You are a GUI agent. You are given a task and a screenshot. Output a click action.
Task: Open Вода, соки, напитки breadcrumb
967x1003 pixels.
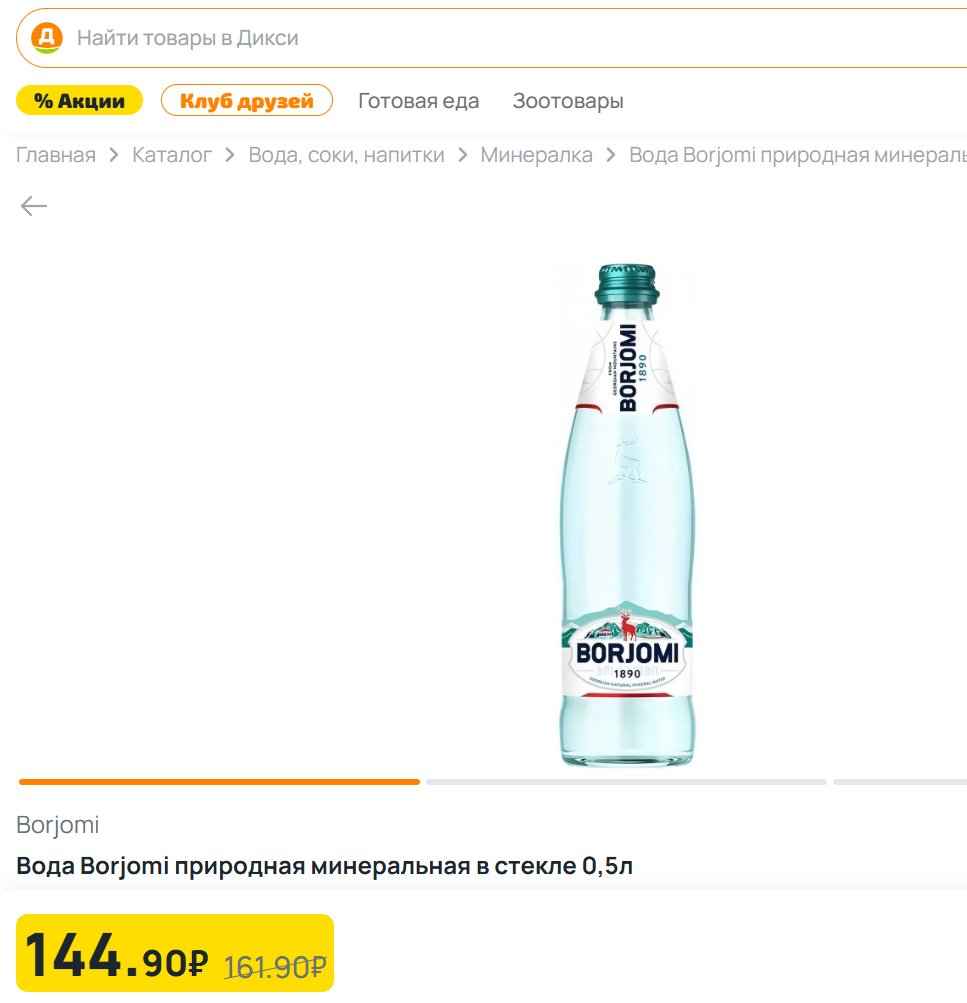click(346, 155)
